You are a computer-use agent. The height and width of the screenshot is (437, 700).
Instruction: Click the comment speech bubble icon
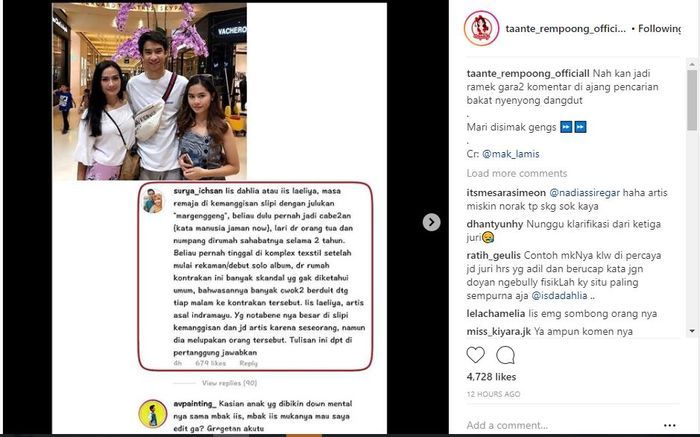pyautogui.click(x=505, y=355)
